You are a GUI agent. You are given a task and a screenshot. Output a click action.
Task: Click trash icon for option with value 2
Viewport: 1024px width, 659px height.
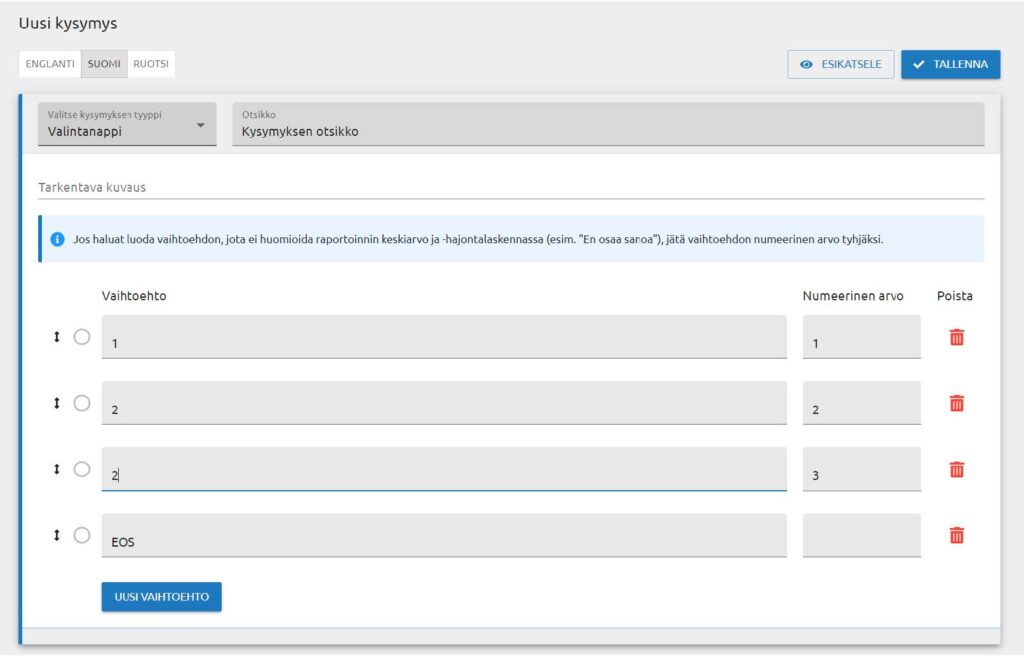[x=956, y=403]
